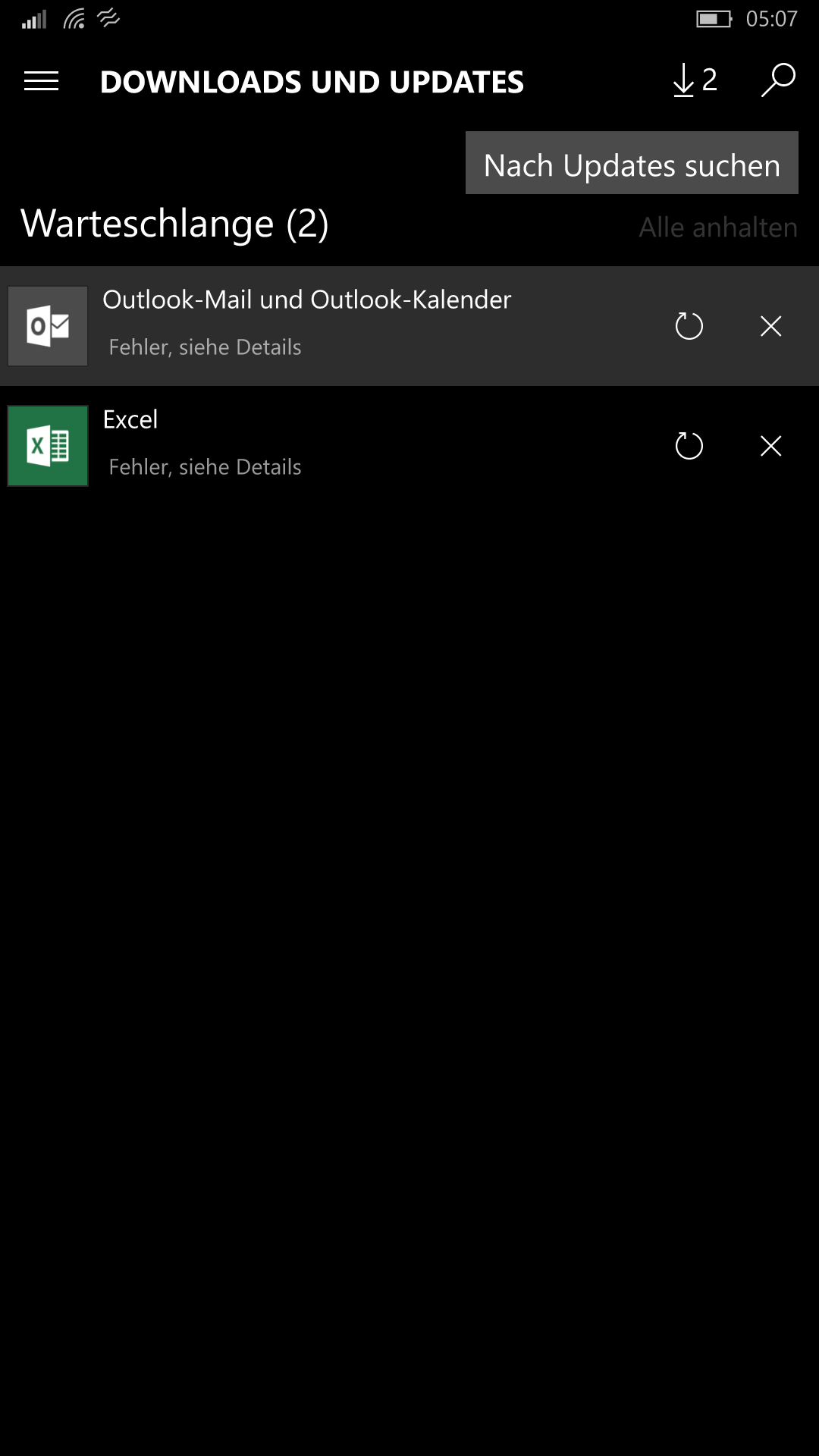Tap the Wi-Fi status icon
Image resolution: width=819 pixels, height=1456 pixels.
tap(74, 19)
